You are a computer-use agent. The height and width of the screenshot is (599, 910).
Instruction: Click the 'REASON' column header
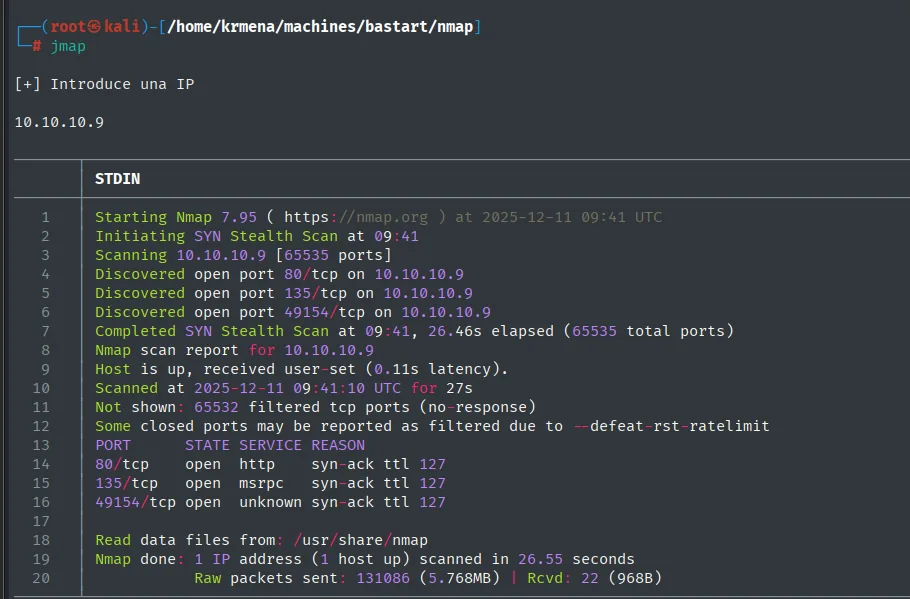pyautogui.click(x=338, y=445)
